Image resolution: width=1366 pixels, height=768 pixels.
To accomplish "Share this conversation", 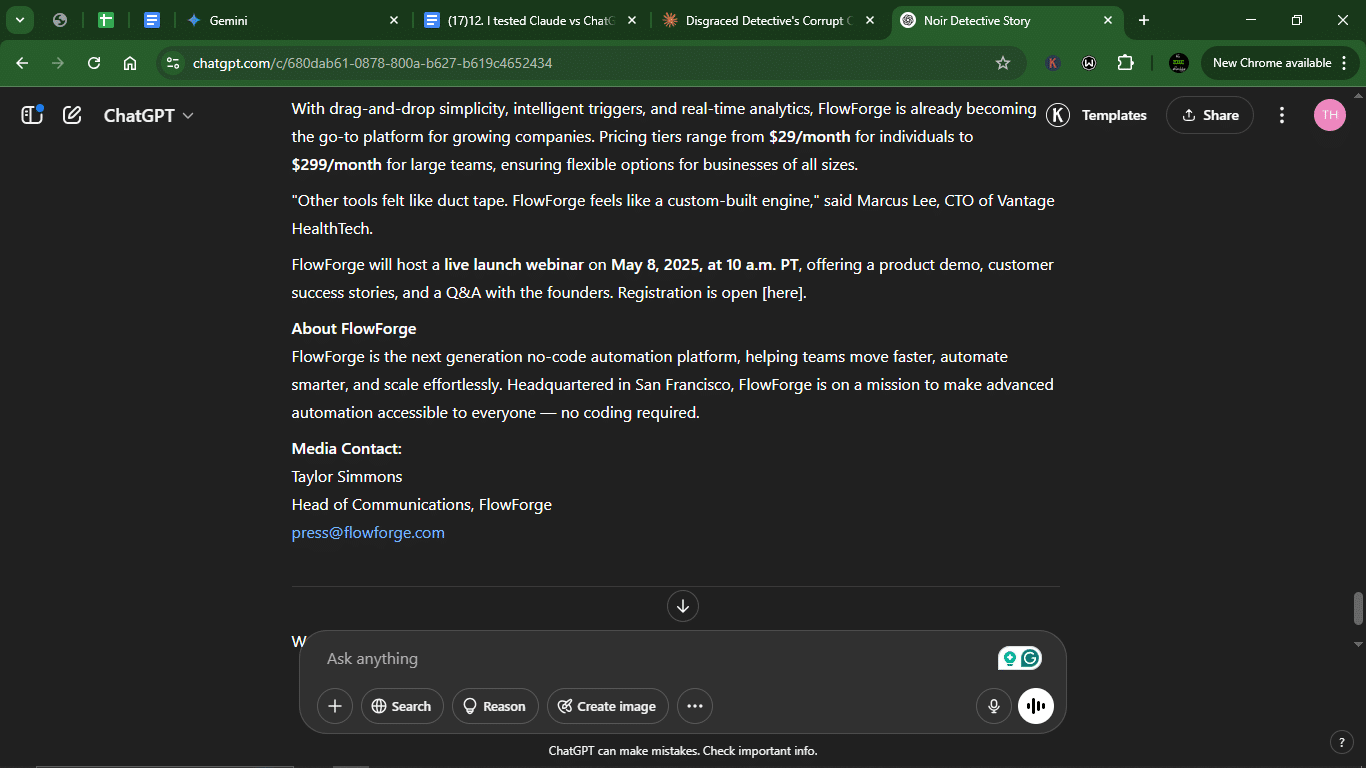I will point(1210,115).
